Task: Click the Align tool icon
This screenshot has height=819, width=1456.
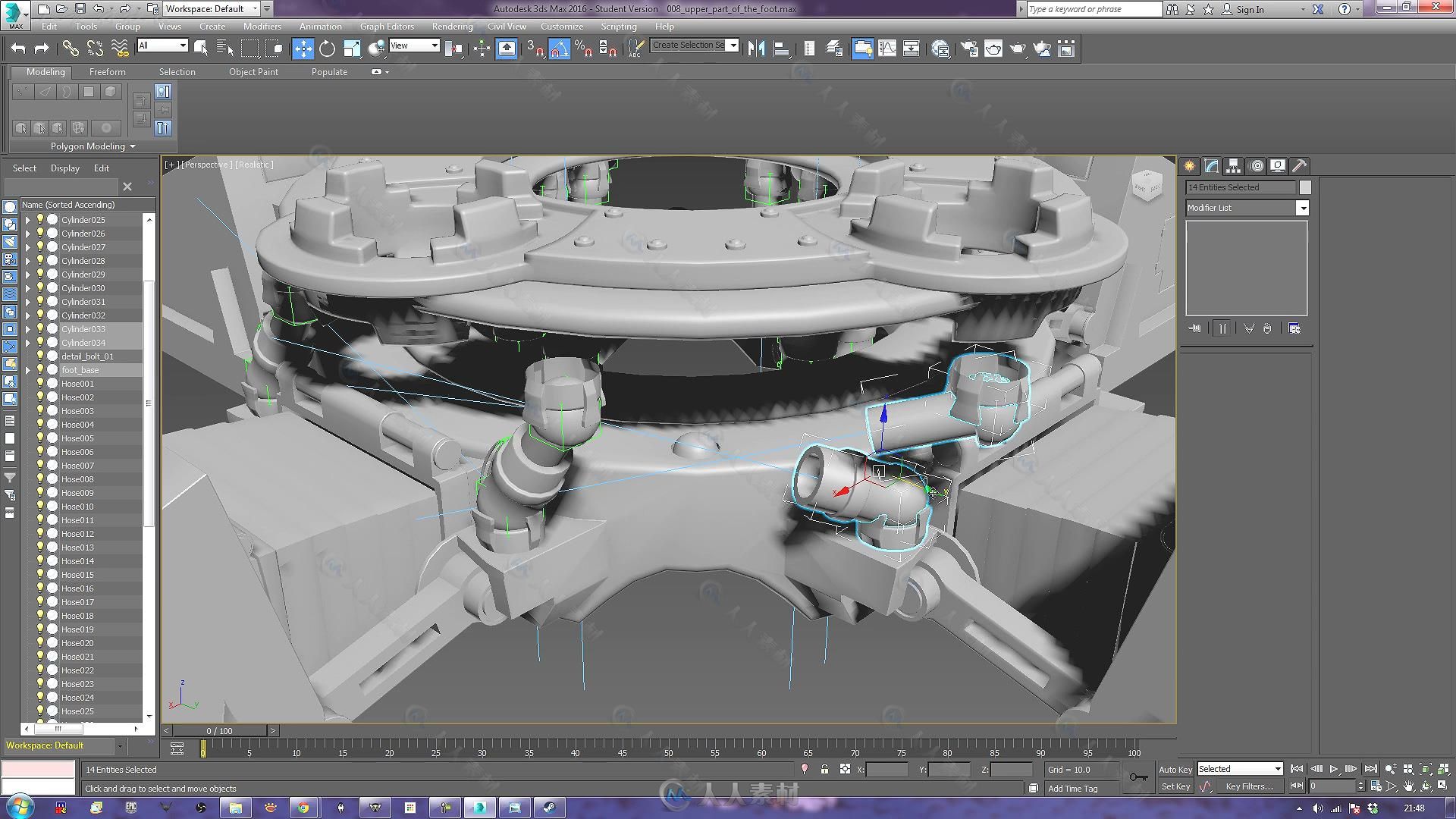Action: (x=781, y=49)
